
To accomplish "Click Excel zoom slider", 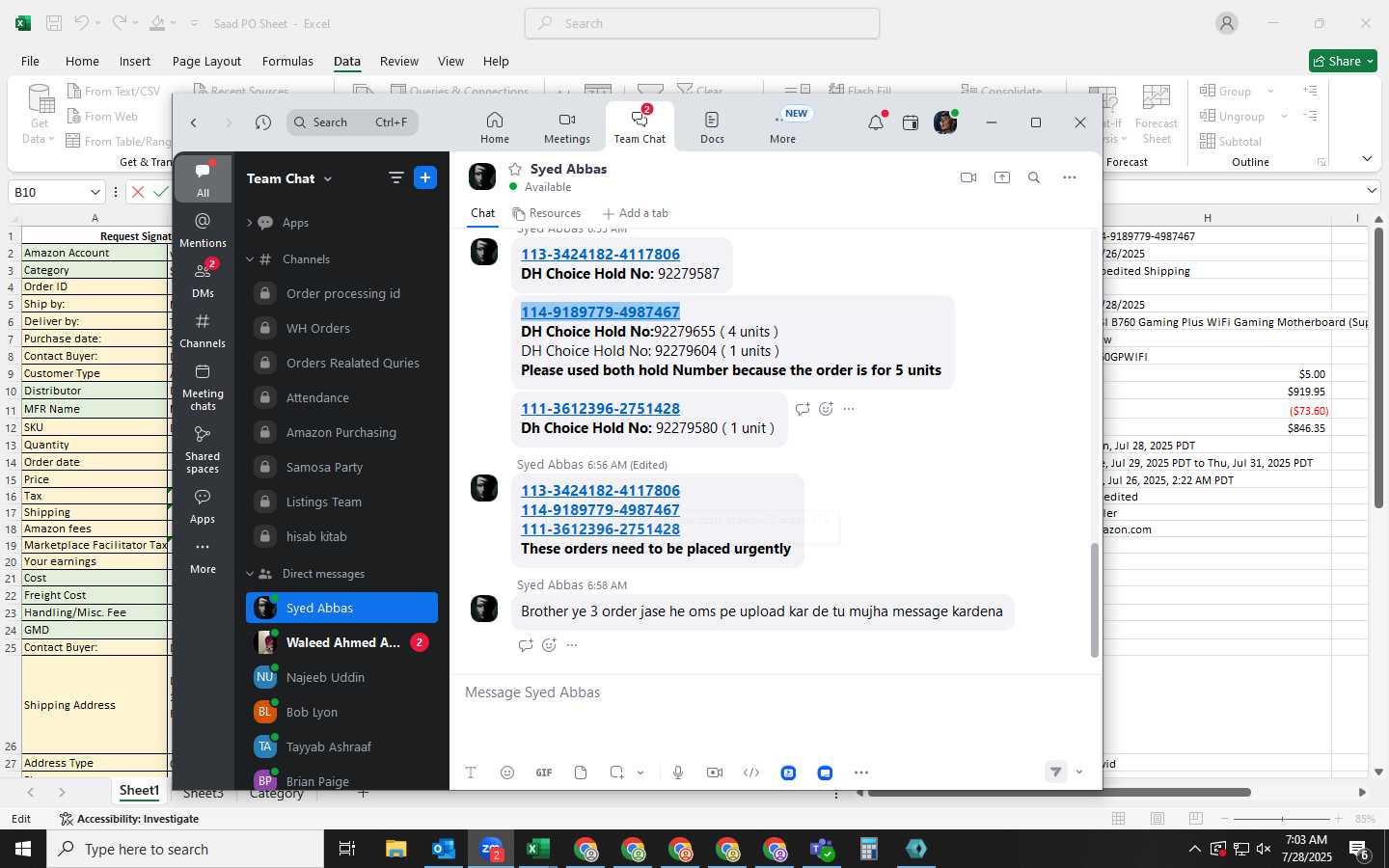I will point(1281,819).
